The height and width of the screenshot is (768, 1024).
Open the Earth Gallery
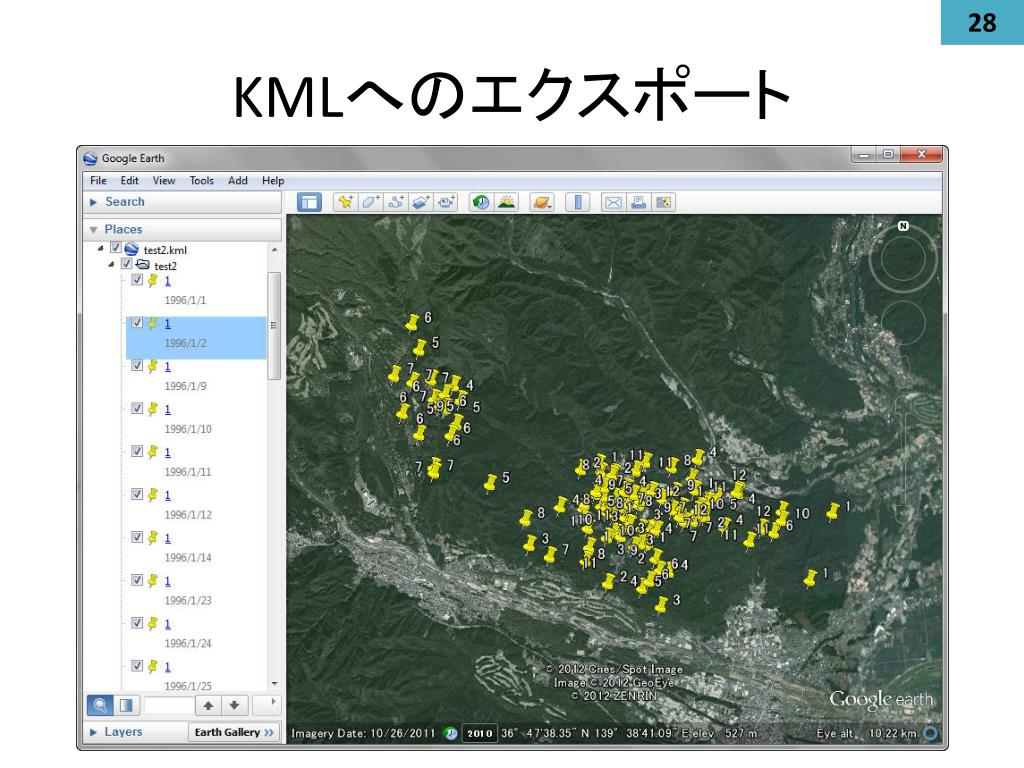(234, 733)
